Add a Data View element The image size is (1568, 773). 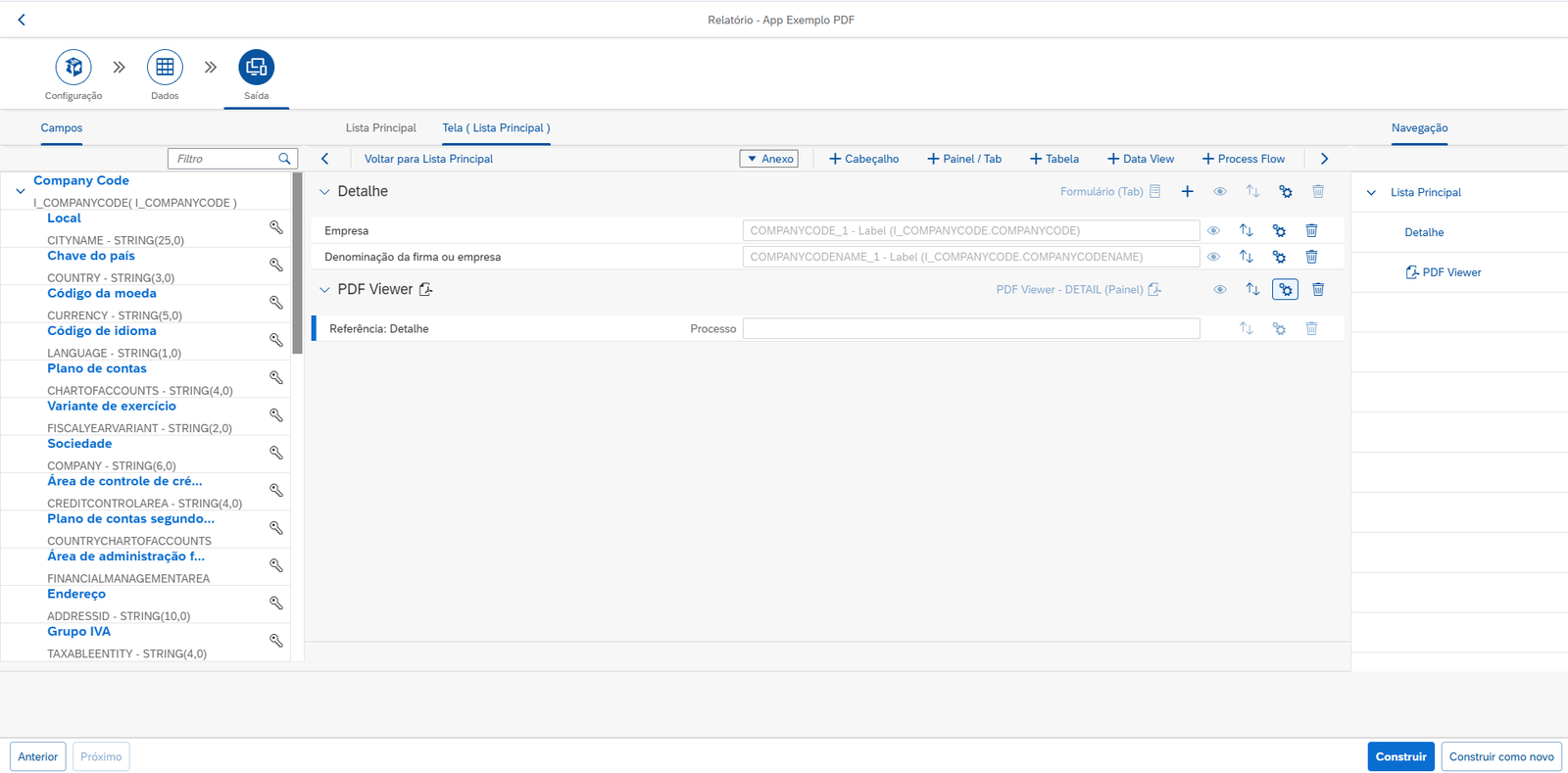point(1141,159)
